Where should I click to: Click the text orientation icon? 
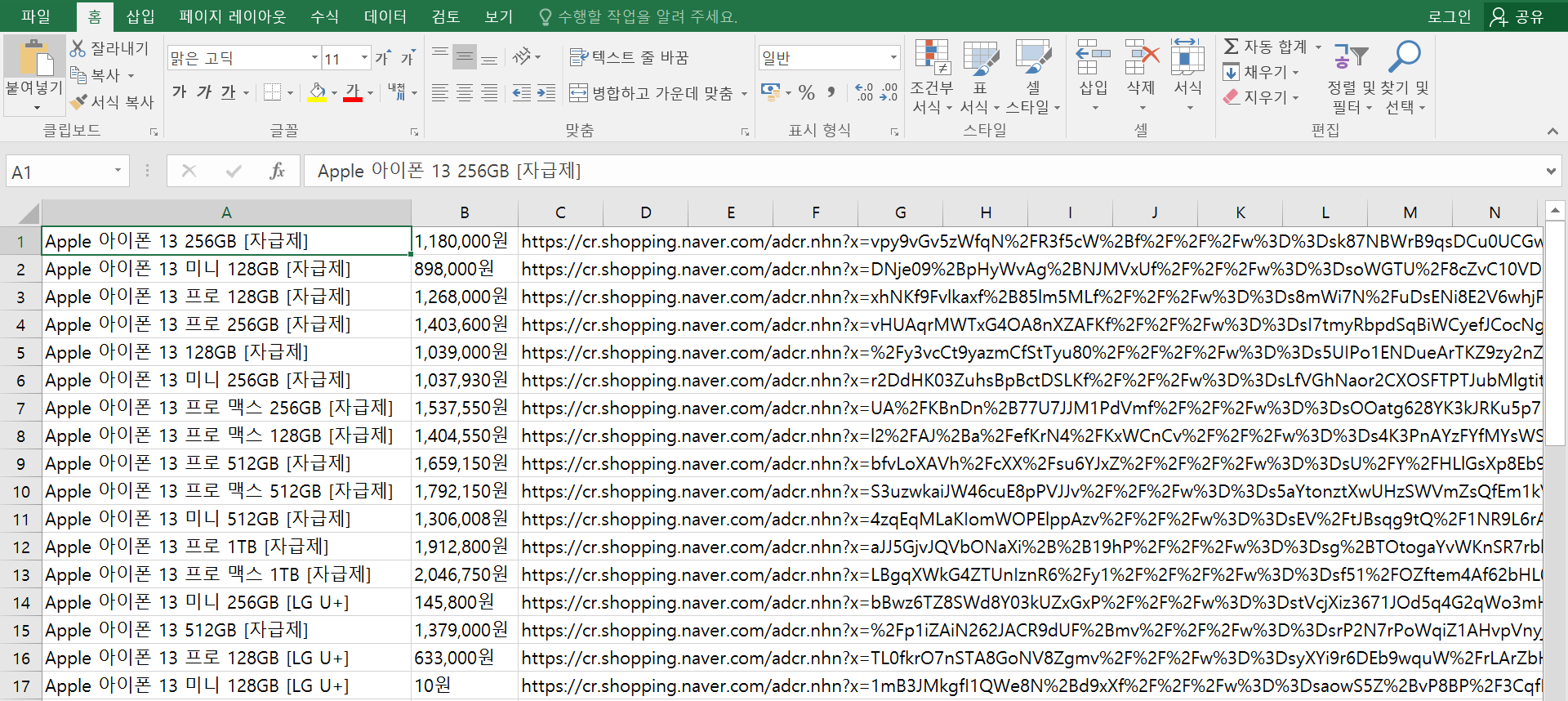522,57
